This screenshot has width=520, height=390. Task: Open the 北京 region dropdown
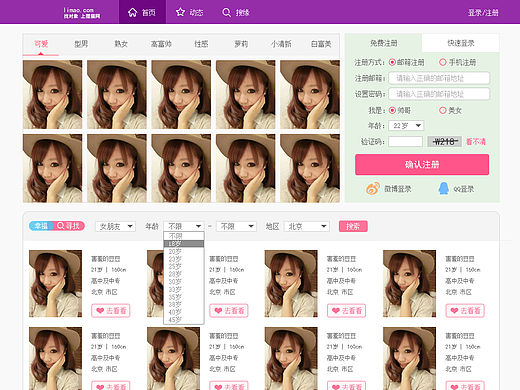point(307,226)
